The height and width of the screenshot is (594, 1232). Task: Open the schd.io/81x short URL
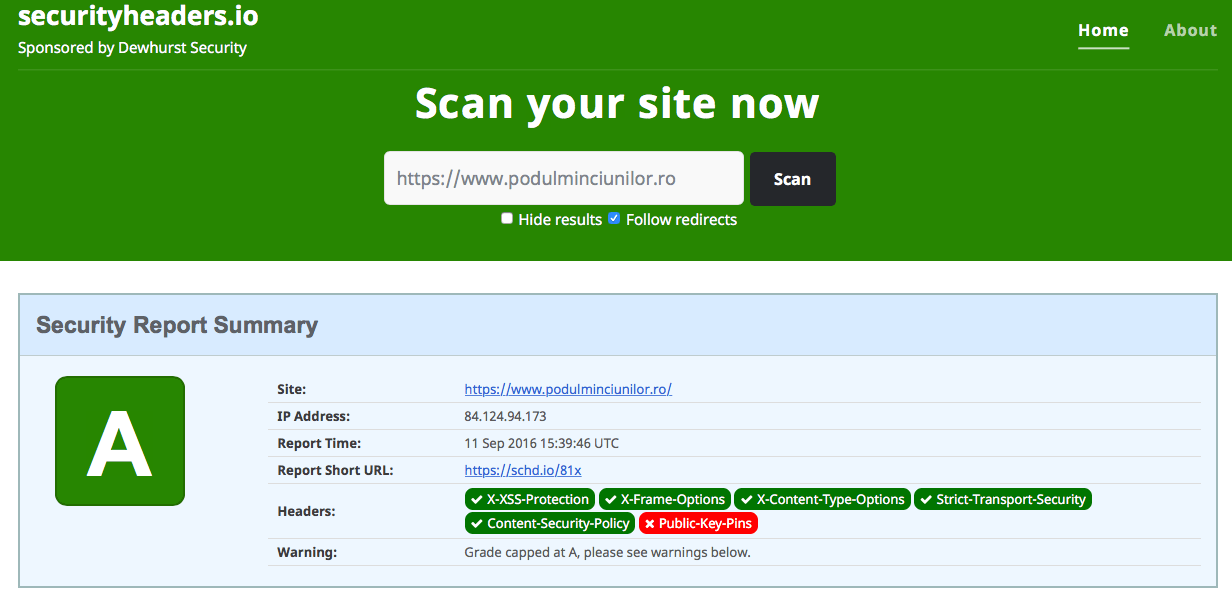point(523,470)
